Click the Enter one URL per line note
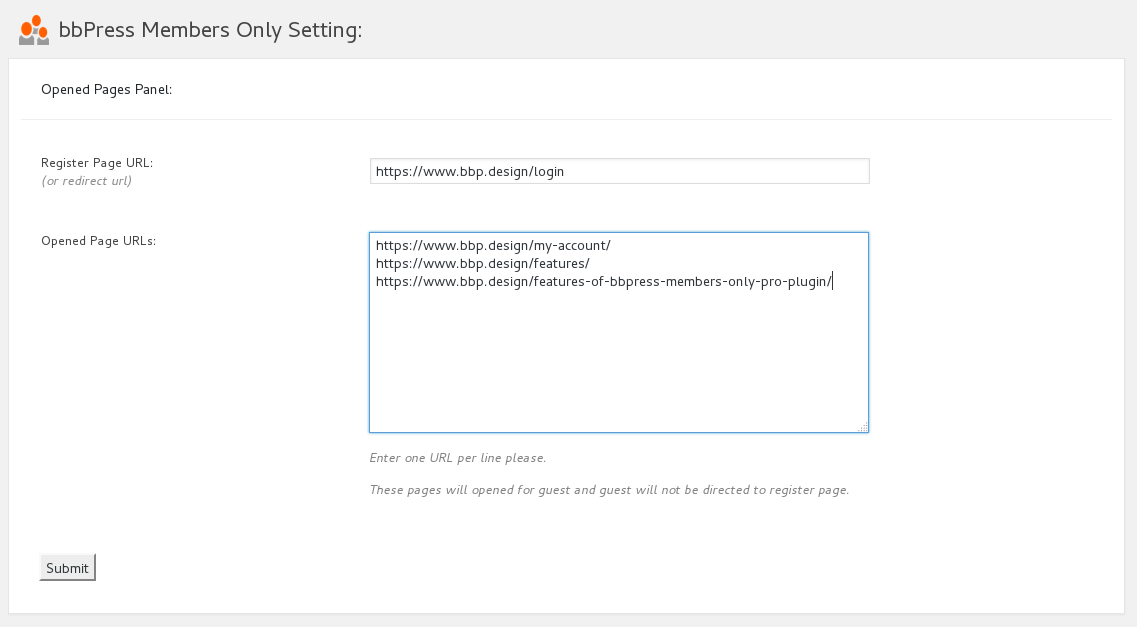Screen dimensions: 1137x627 click(x=456, y=457)
